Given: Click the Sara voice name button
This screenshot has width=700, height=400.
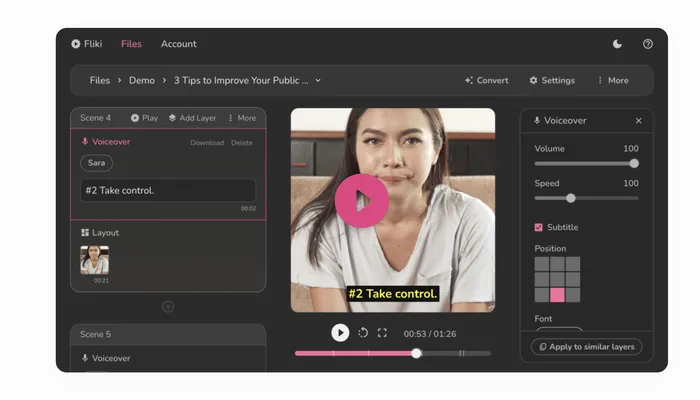Looking at the screenshot, I should [x=96, y=163].
